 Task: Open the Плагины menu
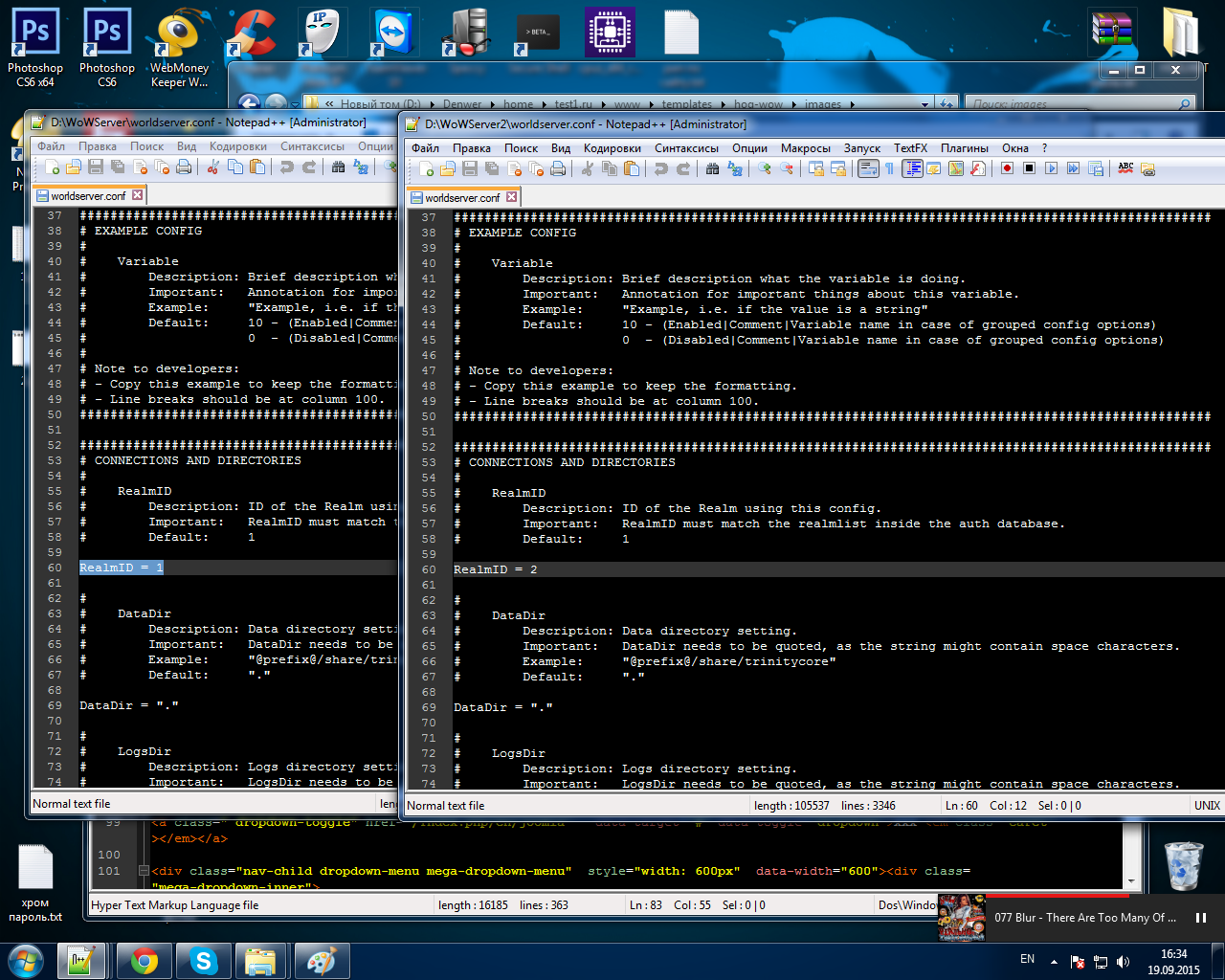[964, 148]
